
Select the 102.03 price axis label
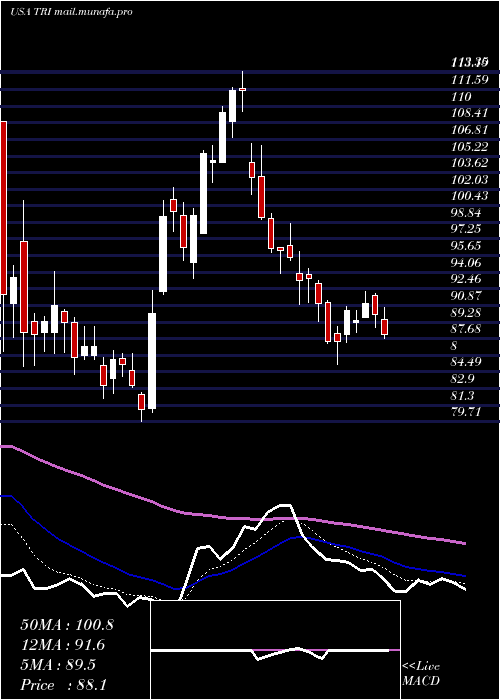pos(469,179)
